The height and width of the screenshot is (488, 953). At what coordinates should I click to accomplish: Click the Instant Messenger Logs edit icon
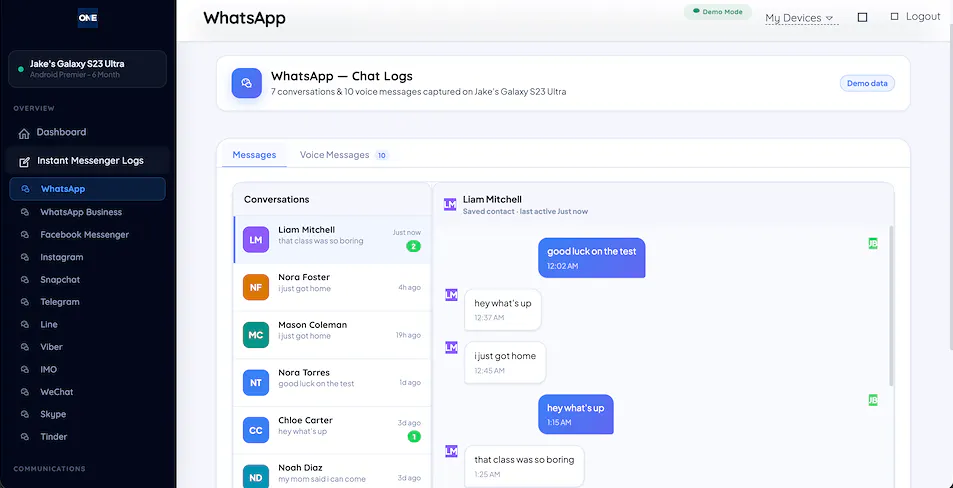click(x=24, y=162)
